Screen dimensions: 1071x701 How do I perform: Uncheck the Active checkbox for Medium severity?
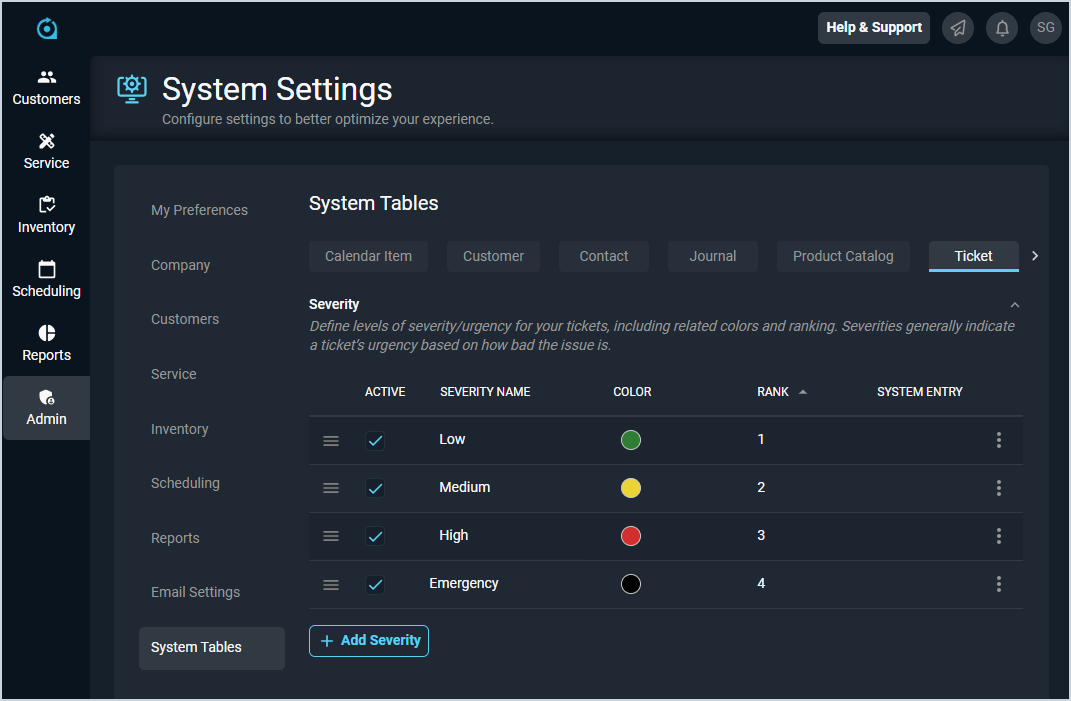(375, 489)
